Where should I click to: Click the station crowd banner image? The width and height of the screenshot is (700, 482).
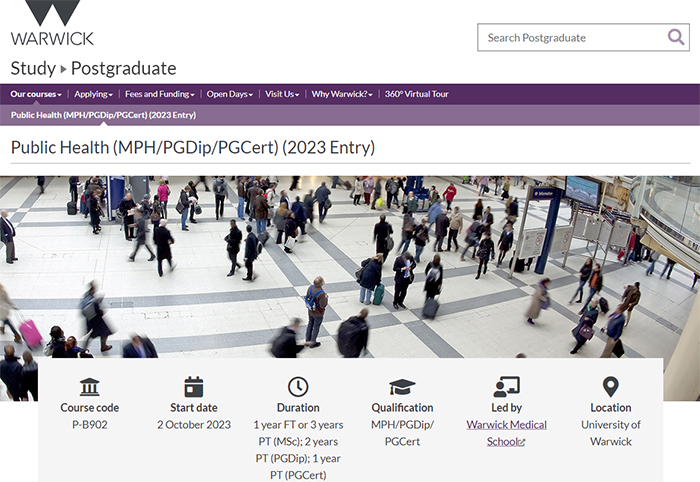pos(350,266)
